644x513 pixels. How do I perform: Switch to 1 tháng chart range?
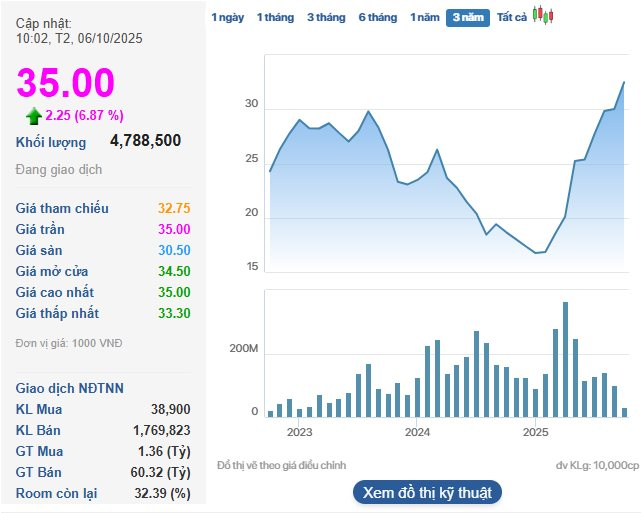point(274,17)
